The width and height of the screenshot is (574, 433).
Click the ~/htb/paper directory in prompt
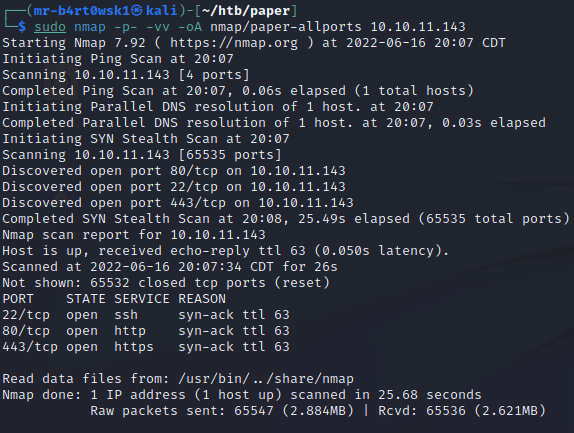click(x=246, y=11)
